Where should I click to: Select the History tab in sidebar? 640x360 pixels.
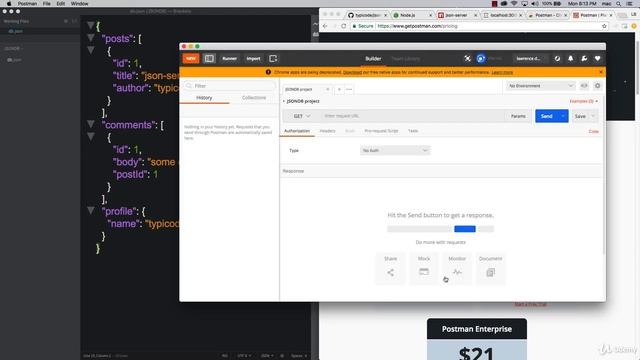[x=204, y=98]
